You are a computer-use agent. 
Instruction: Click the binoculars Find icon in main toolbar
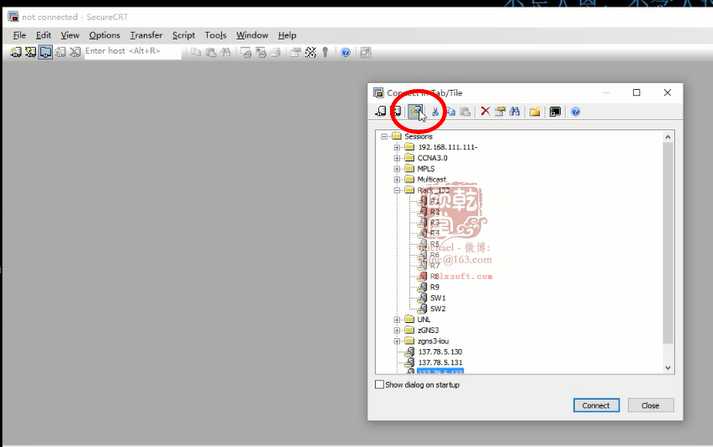point(226,52)
